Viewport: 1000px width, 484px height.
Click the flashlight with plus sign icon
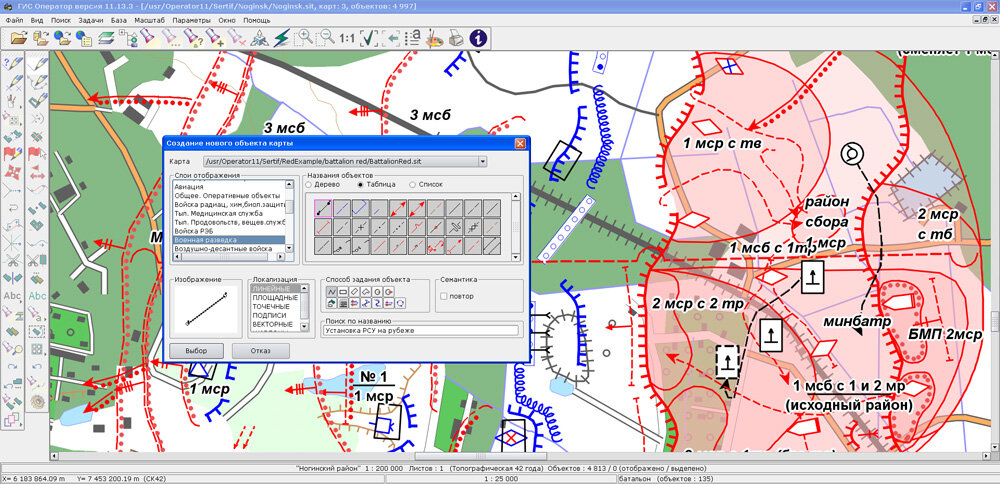tap(216, 38)
